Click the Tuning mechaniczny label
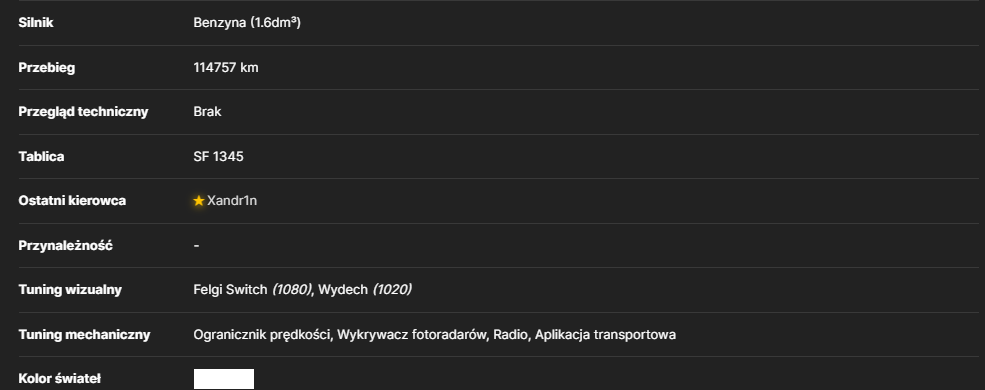Image resolution: width=985 pixels, height=390 pixels. pos(84,335)
